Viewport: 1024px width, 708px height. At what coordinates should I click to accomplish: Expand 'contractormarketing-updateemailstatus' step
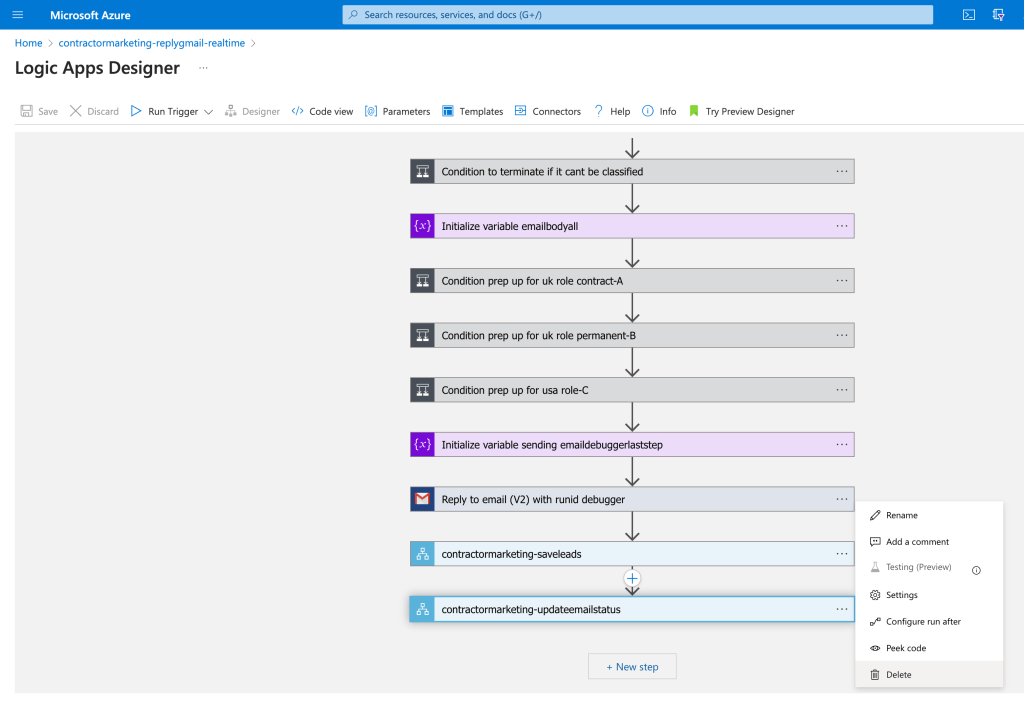click(632, 609)
